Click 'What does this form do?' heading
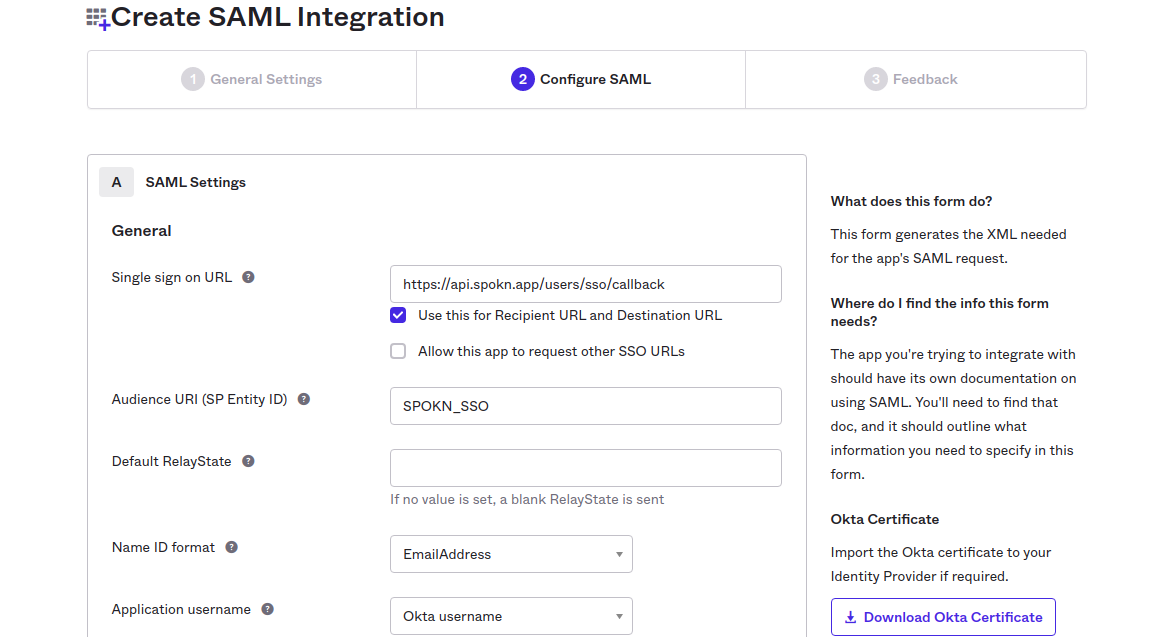This screenshot has height=637, width=1166. 911,201
